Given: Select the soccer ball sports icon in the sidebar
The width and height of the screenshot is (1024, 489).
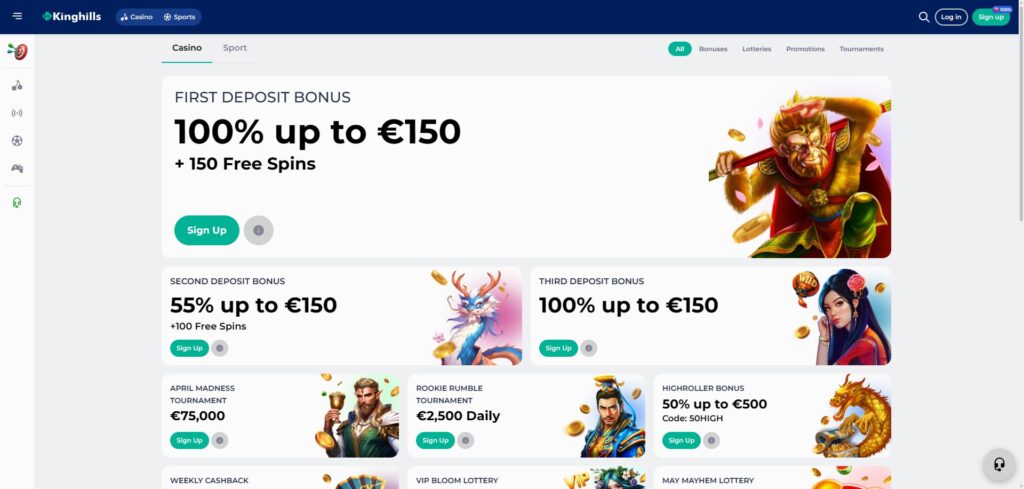Looking at the screenshot, I should click(x=17, y=140).
